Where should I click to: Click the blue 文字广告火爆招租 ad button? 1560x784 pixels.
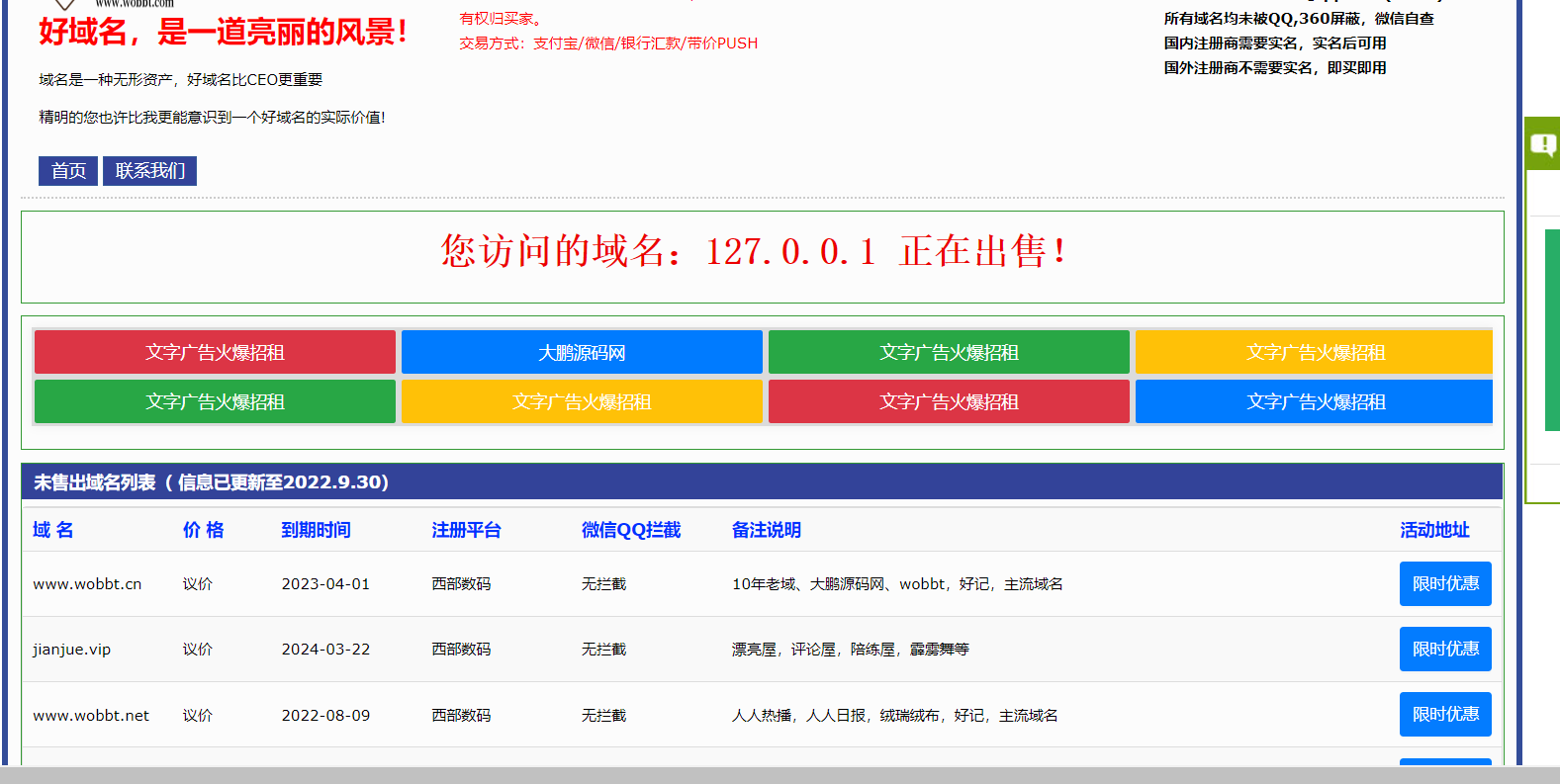pos(1314,402)
